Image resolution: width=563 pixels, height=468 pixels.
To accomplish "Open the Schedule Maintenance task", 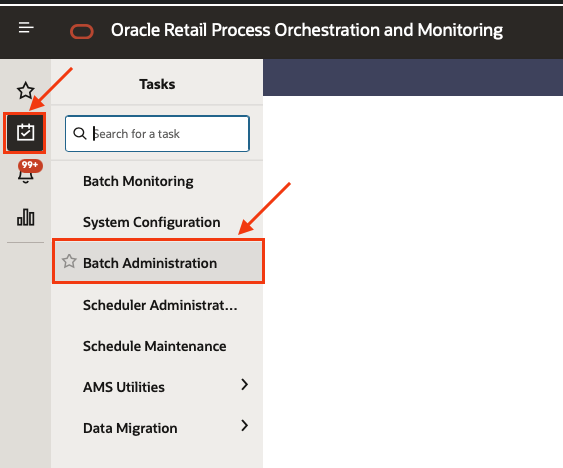I will tap(155, 346).
